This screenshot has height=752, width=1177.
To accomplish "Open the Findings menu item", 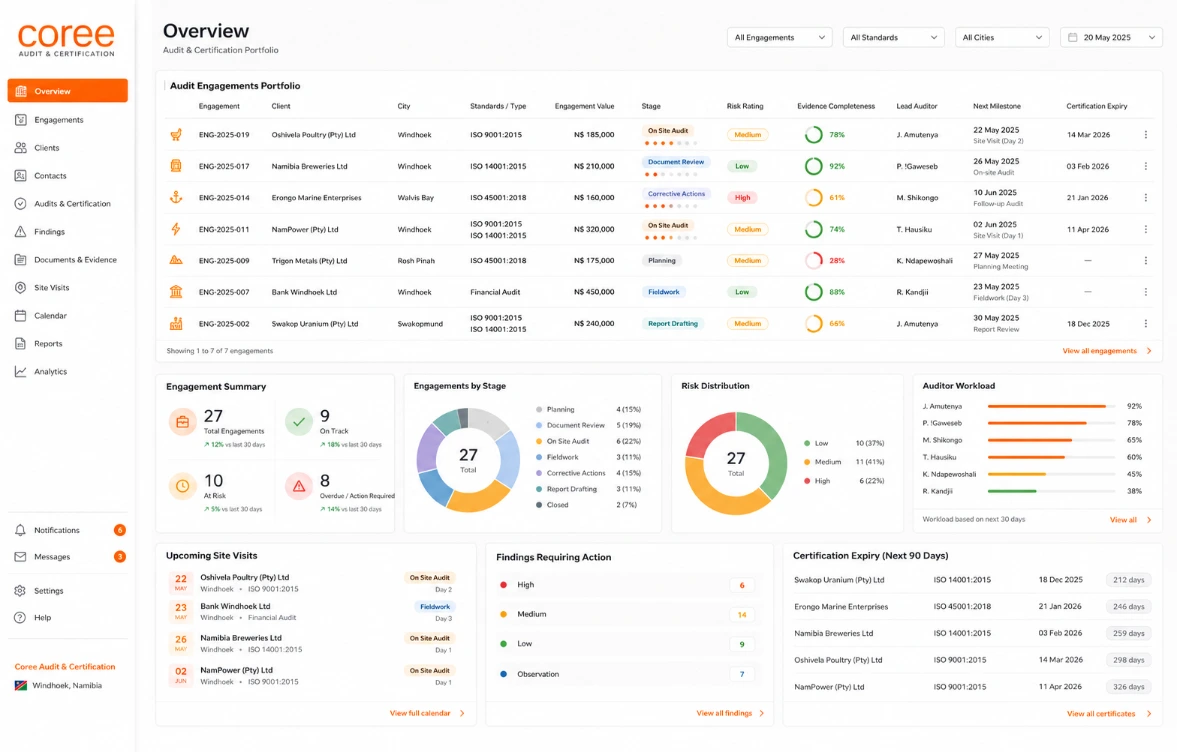I will tap(68, 232).
